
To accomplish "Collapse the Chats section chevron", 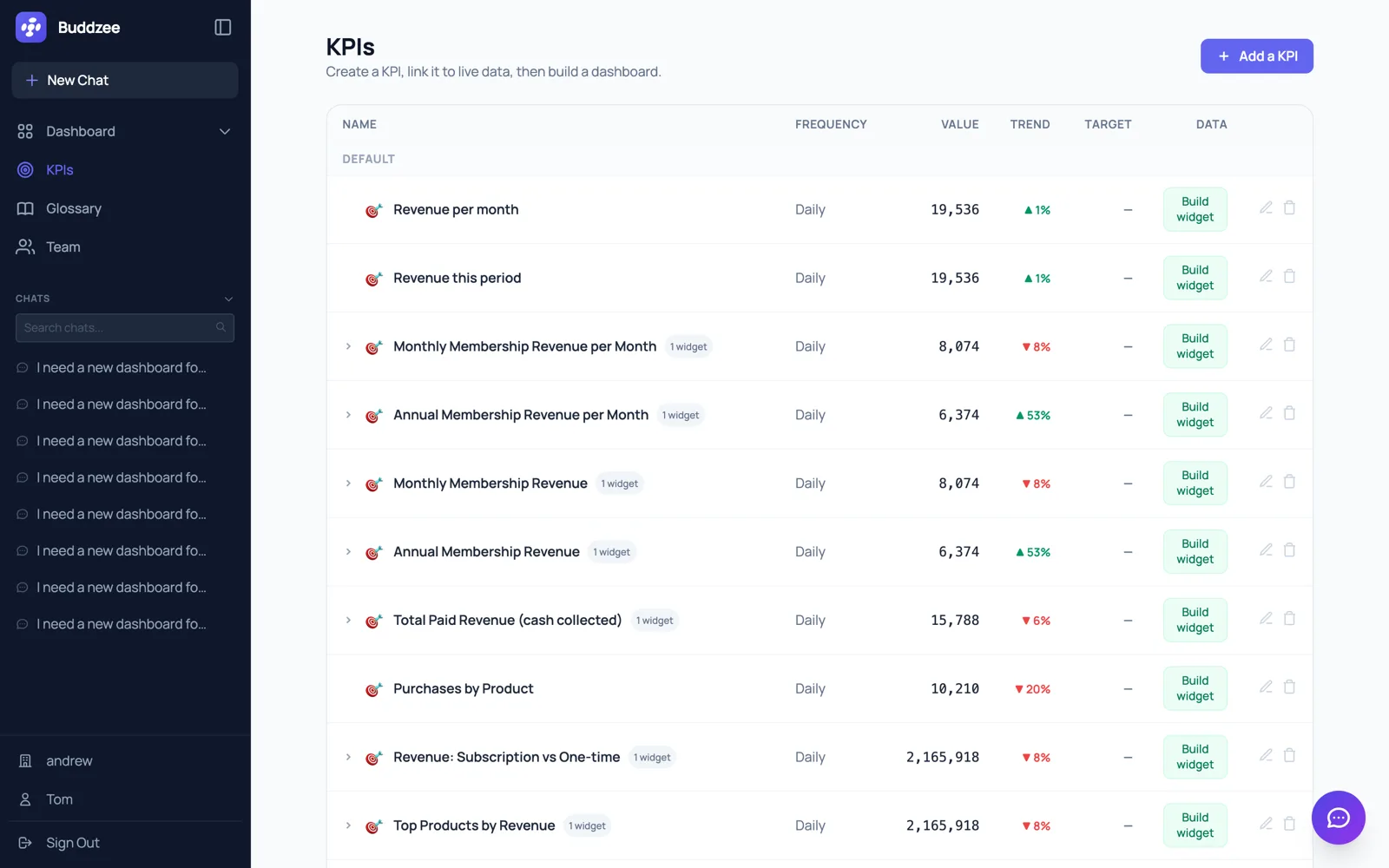I will (228, 299).
